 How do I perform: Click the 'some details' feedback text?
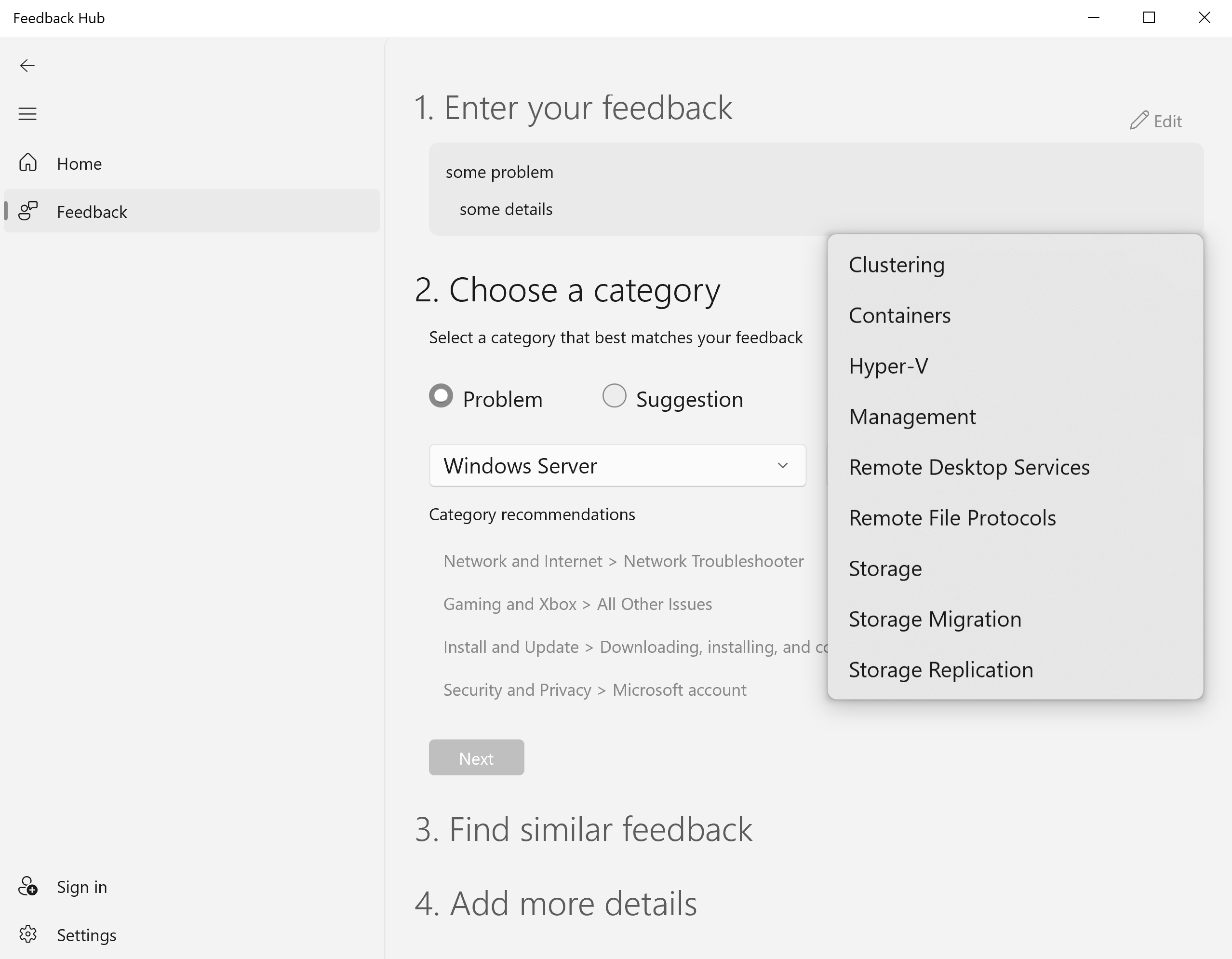(506, 209)
